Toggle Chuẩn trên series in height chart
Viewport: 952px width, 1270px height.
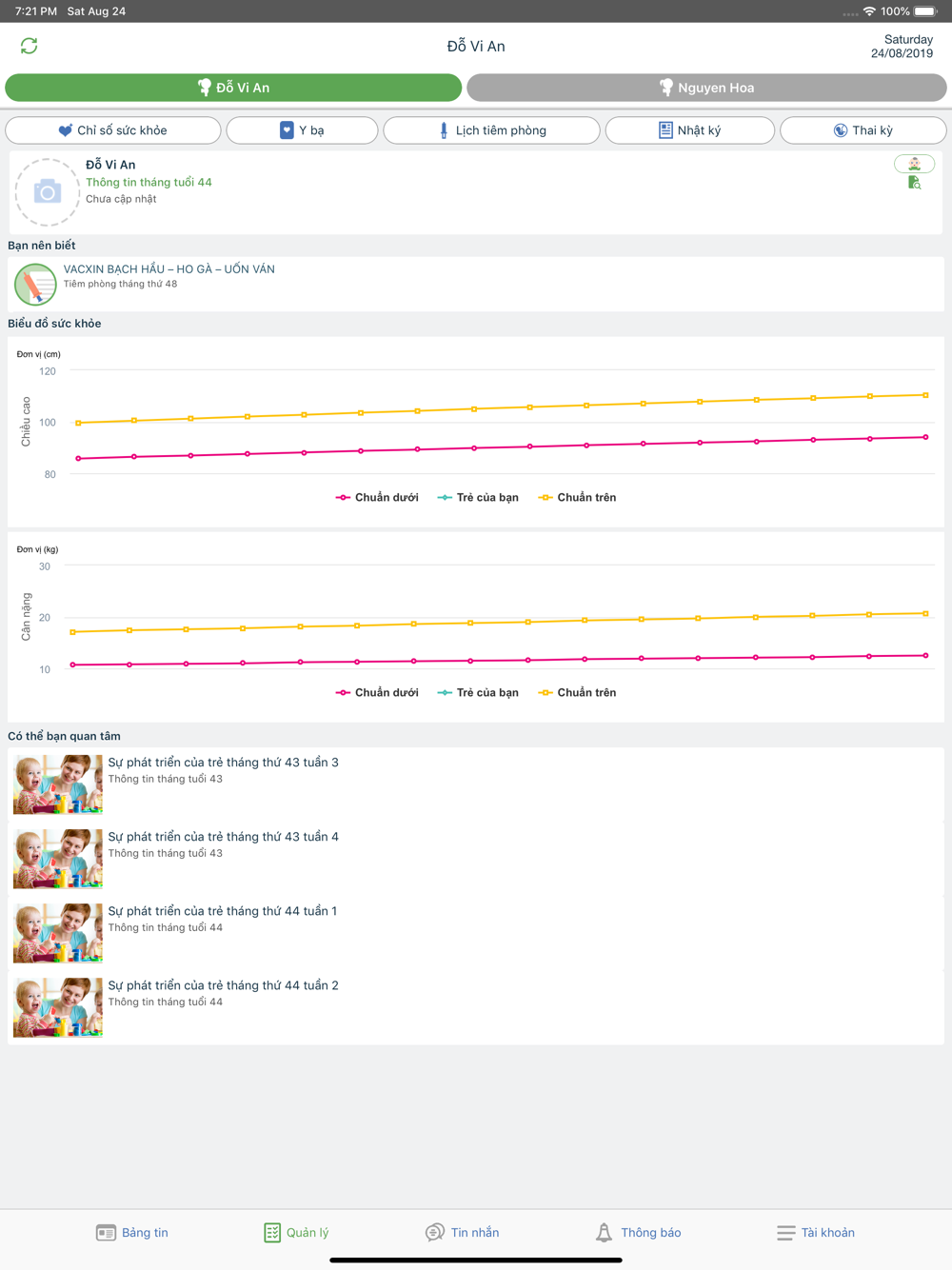click(578, 498)
